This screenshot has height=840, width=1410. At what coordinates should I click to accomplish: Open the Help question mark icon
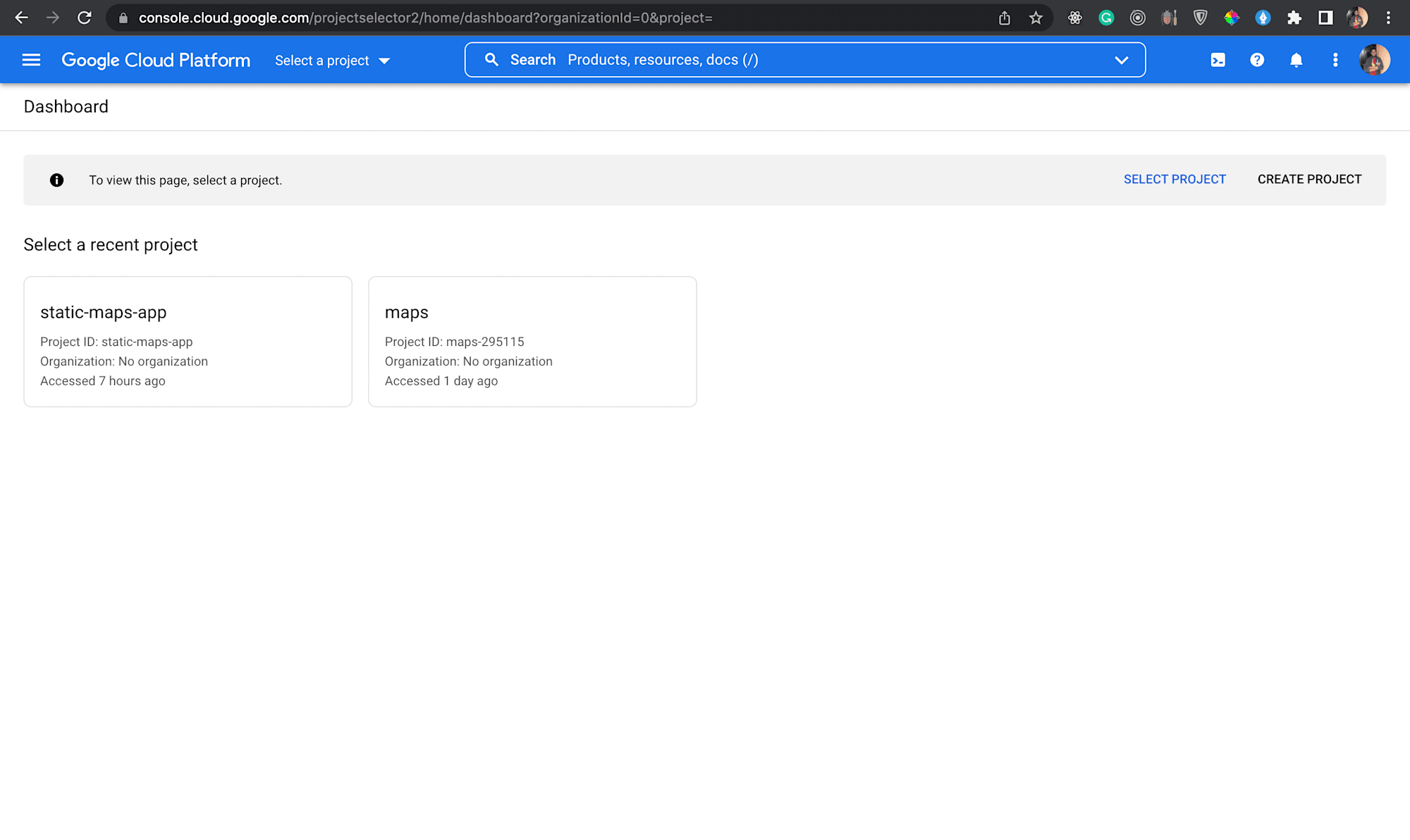click(1256, 60)
